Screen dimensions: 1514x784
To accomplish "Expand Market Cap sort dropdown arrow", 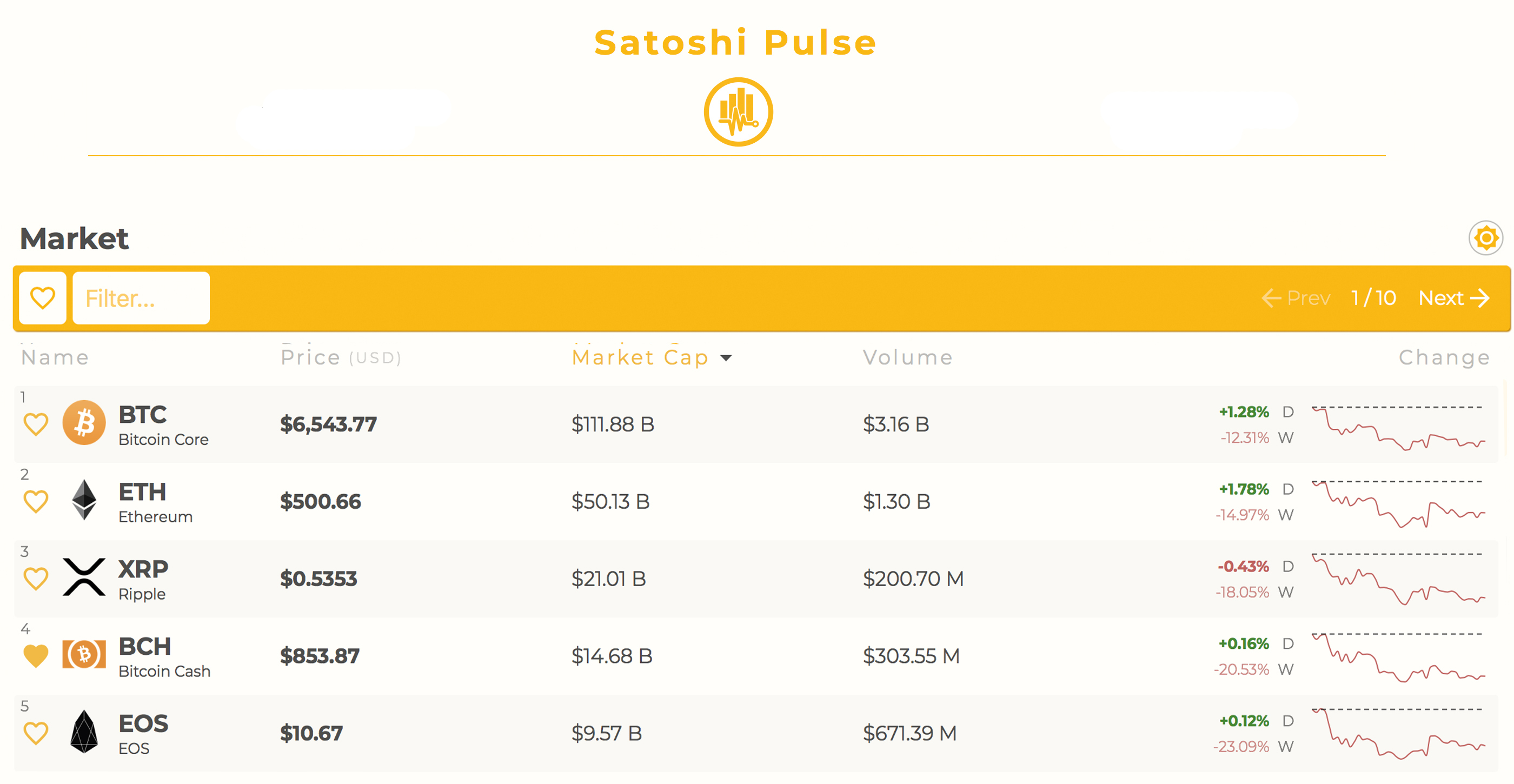I will click(x=726, y=358).
